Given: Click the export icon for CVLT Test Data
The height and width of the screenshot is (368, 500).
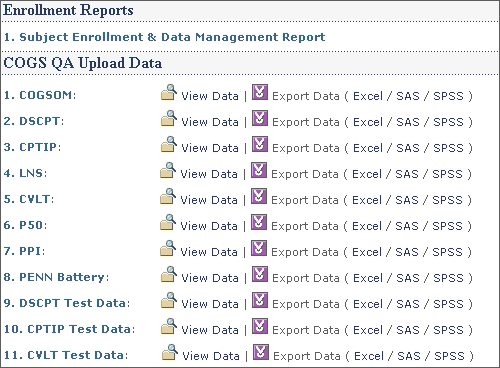Looking at the screenshot, I should point(261,352).
